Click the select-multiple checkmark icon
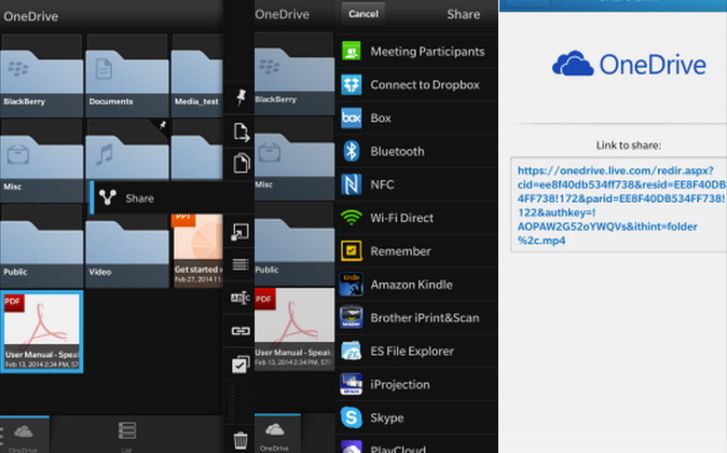Screen dimensions: 727x453 240,364
